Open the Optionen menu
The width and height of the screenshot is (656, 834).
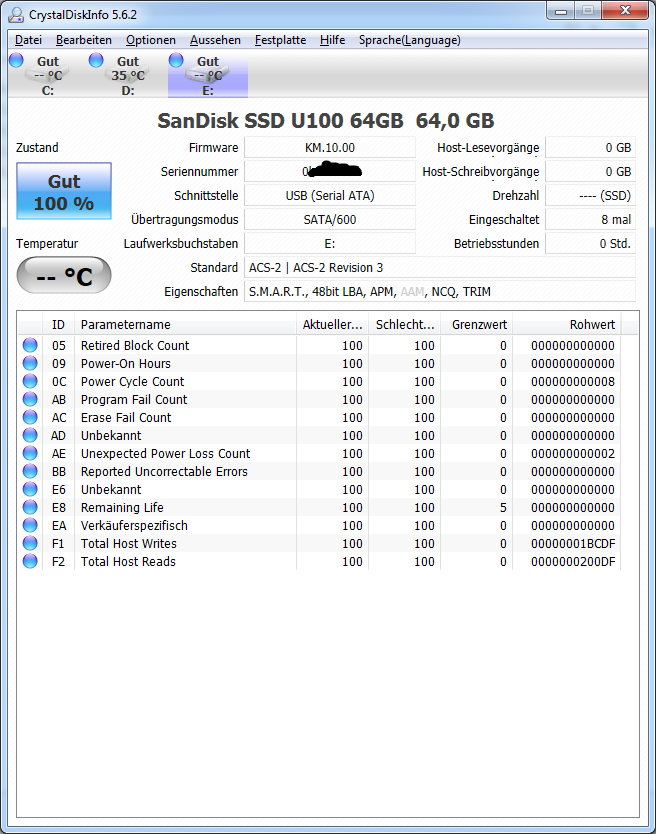(151, 40)
